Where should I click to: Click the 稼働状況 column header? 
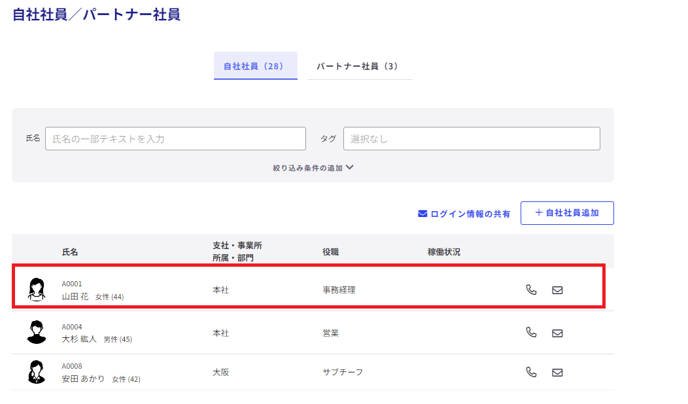click(x=444, y=252)
